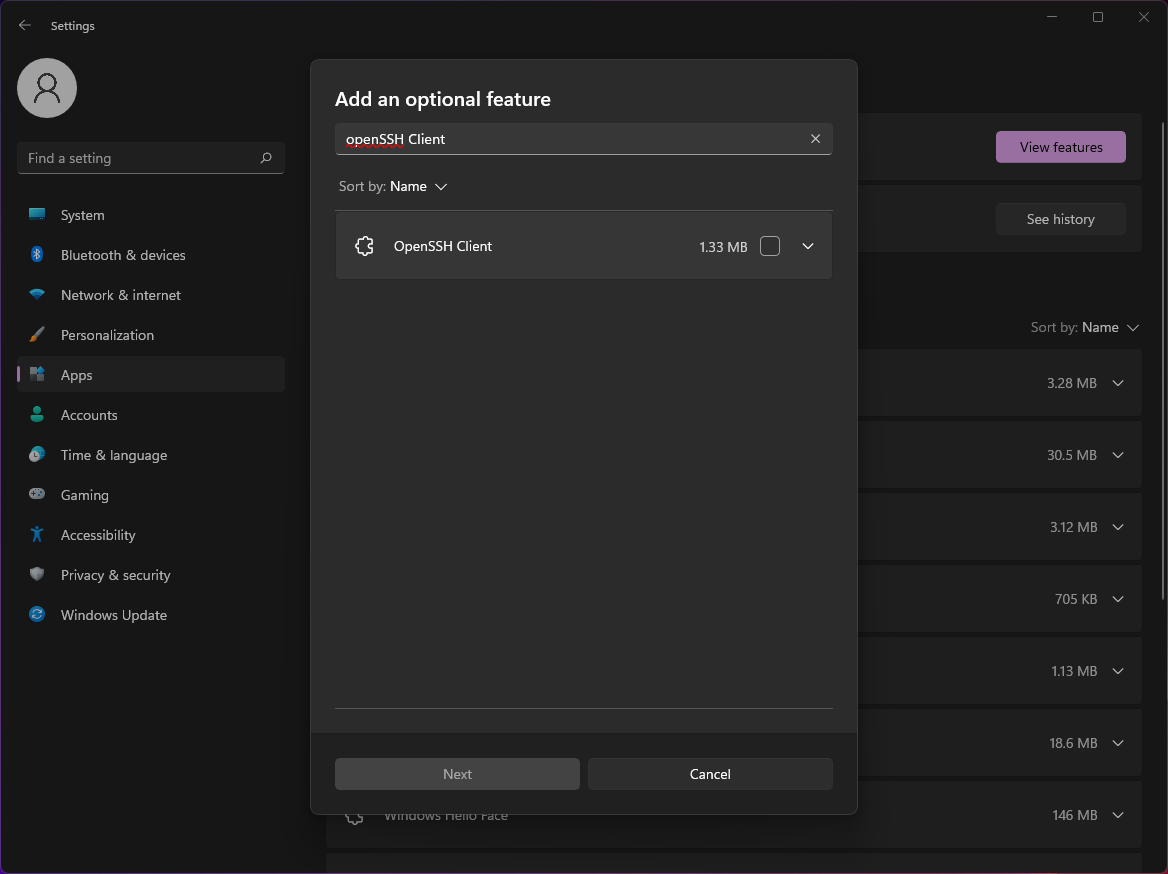Open Accessibility settings
This screenshot has height=874, width=1168.
tap(150, 535)
